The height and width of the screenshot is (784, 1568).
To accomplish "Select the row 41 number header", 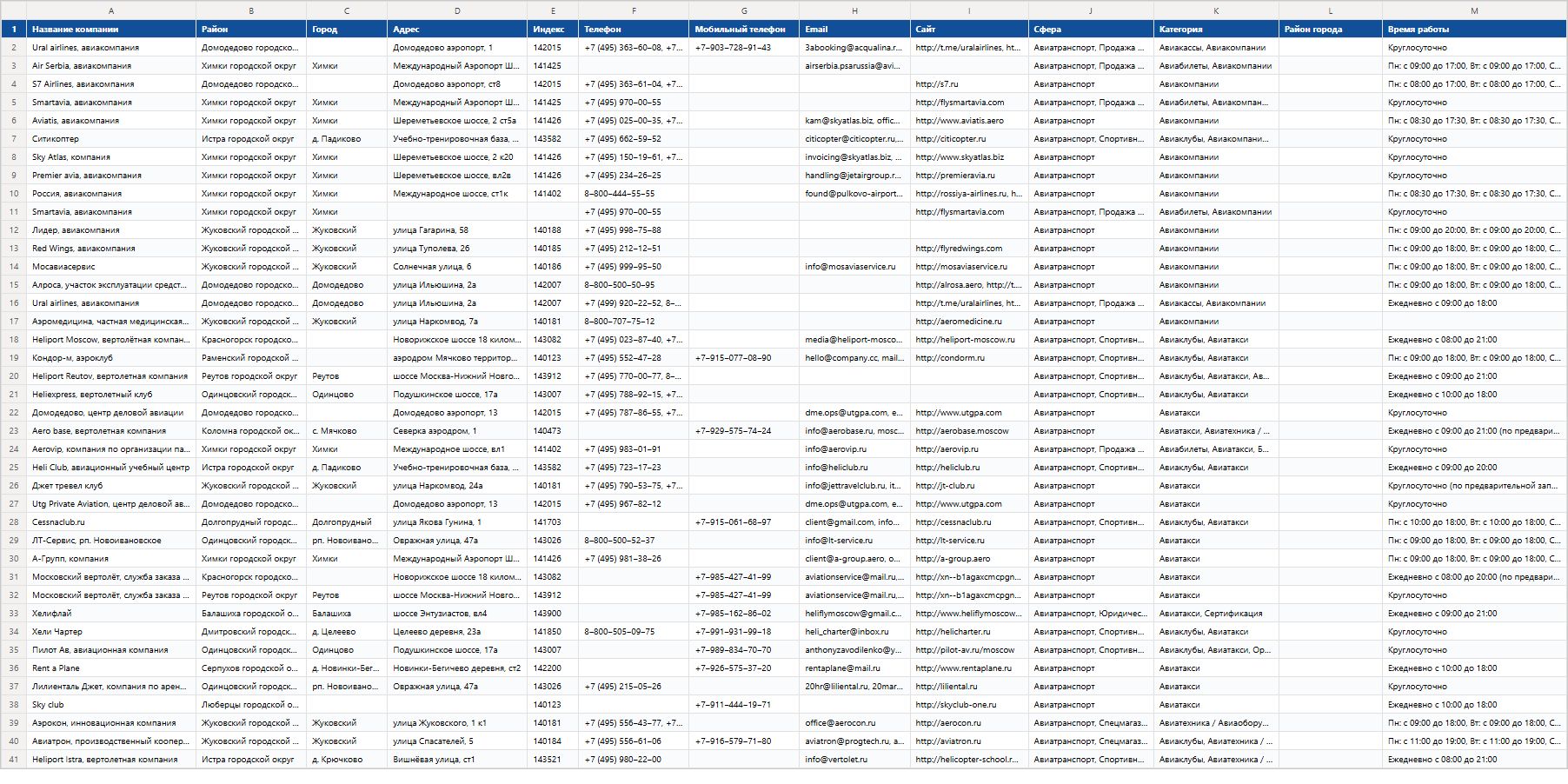I will point(13,760).
